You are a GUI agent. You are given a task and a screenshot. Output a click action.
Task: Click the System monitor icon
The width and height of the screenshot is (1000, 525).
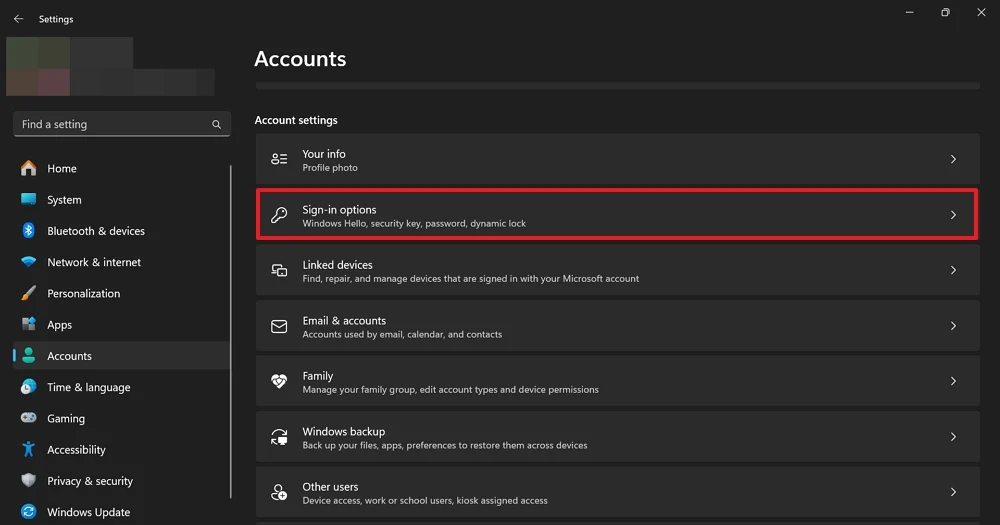(29, 199)
